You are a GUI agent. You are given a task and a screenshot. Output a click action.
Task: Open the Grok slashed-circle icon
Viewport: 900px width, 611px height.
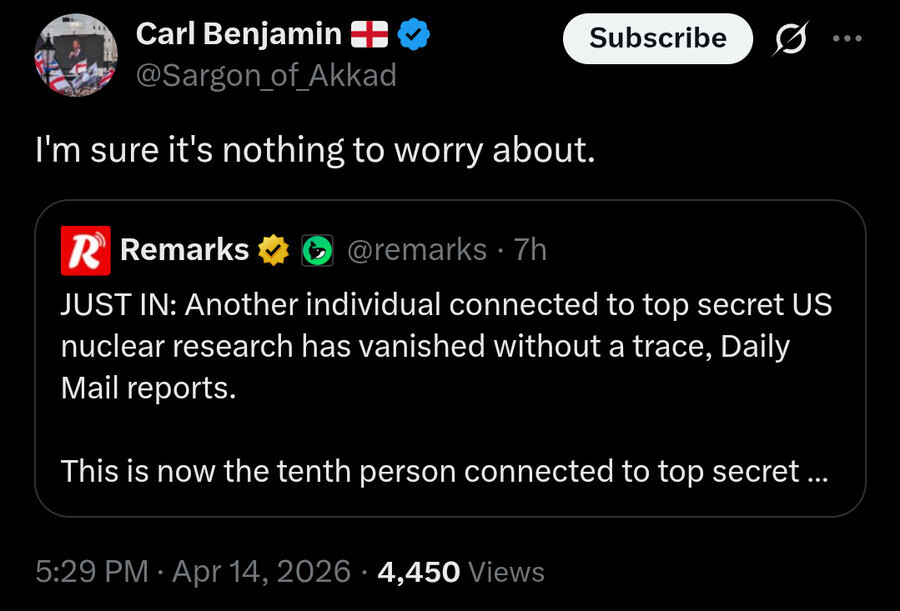(790, 38)
